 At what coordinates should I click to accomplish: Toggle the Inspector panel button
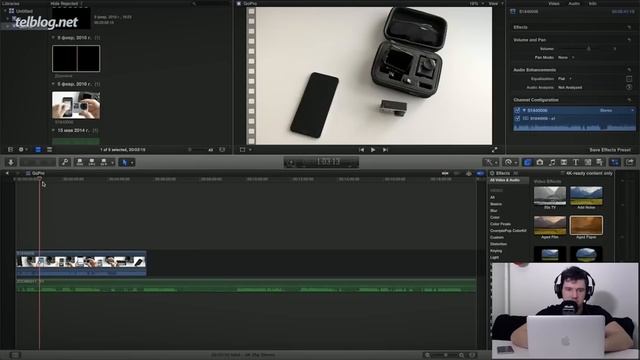[615, 162]
